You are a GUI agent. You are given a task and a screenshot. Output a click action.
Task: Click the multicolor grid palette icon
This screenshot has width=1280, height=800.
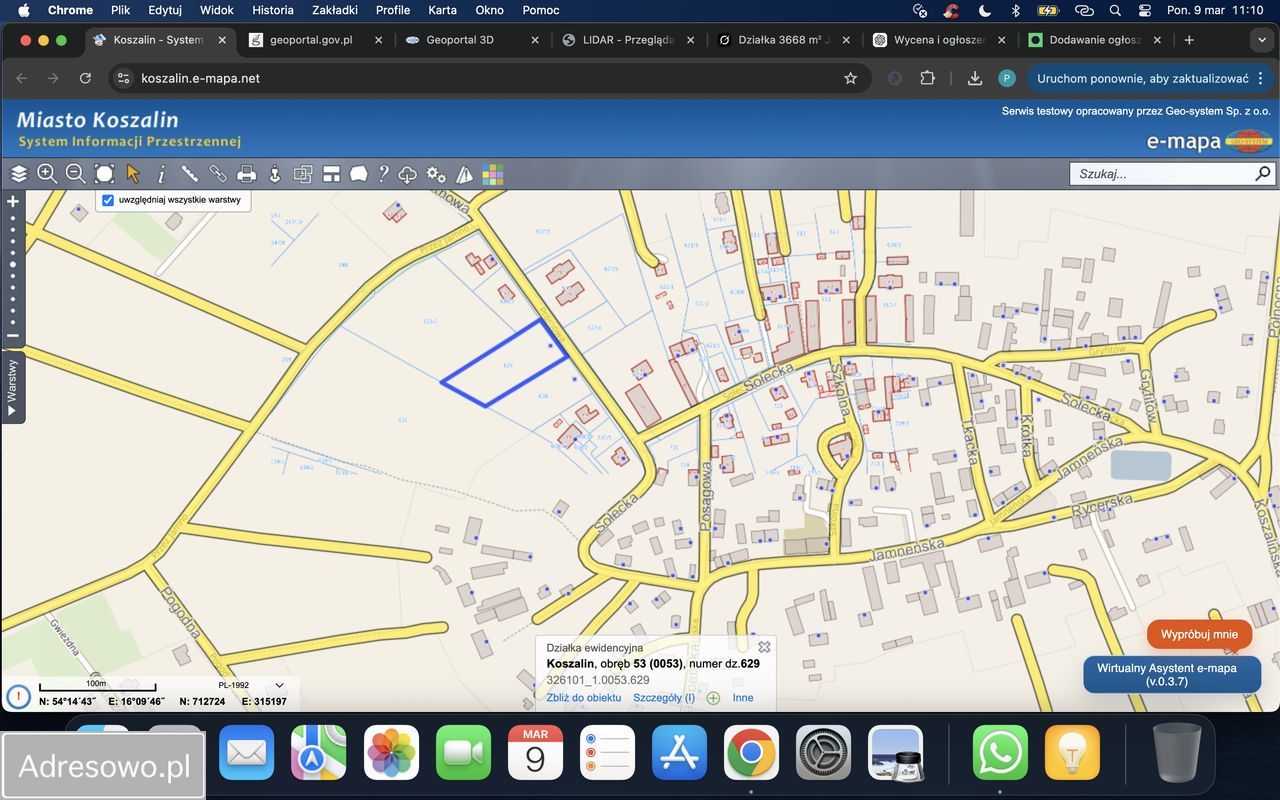click(x=493, y=174)
